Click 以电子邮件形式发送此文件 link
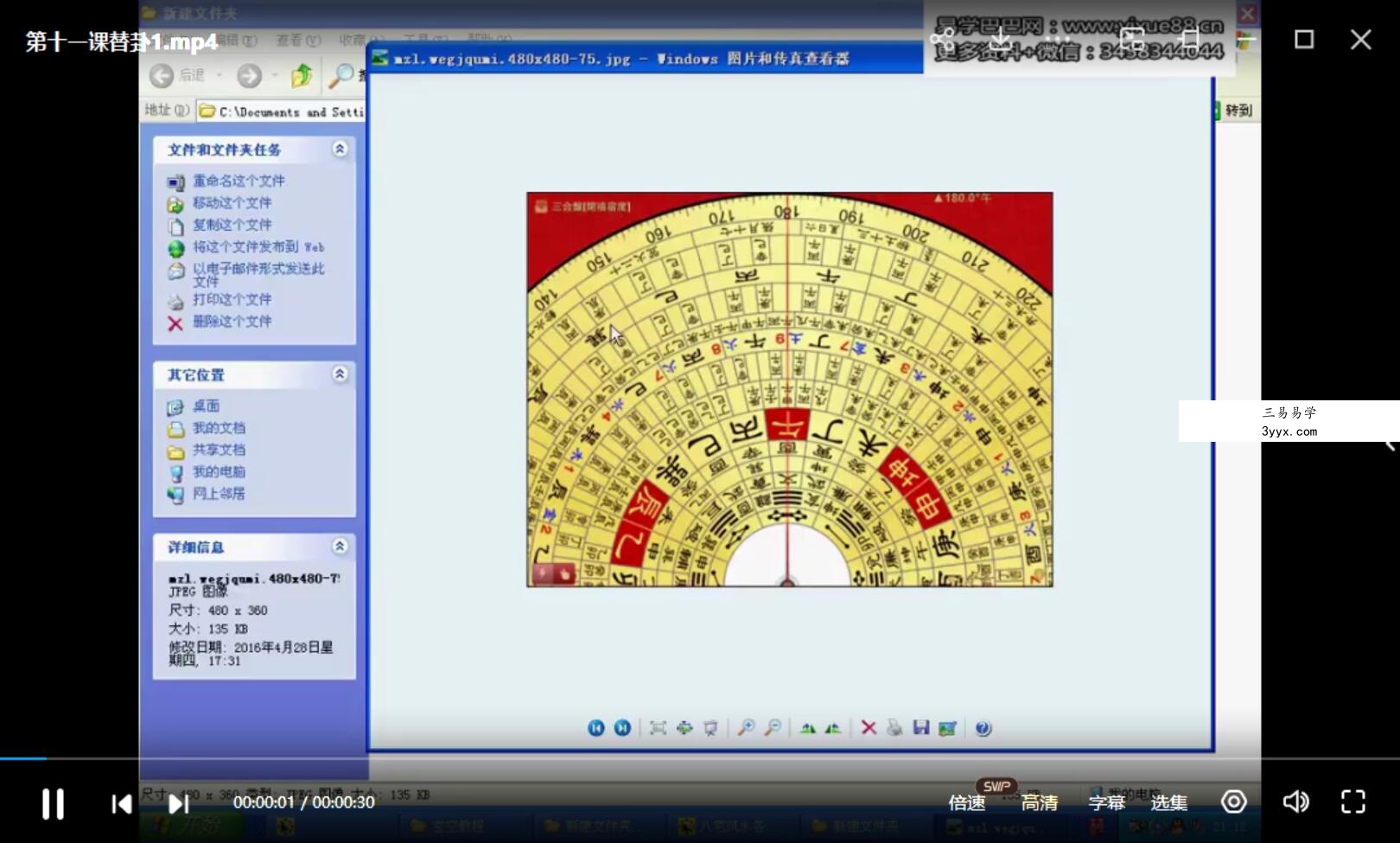Screen dimensions: 1400x843 pos(258,275)
